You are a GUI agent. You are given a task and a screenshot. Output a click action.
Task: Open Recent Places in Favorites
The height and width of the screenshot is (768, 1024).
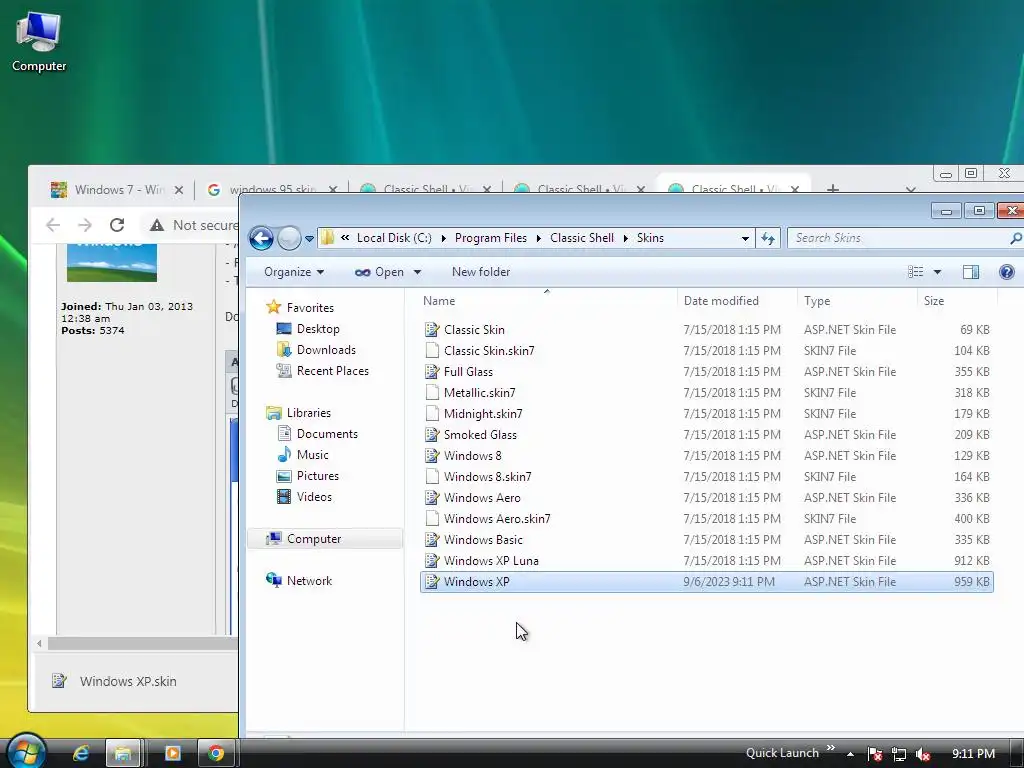(x=323, y=370)
